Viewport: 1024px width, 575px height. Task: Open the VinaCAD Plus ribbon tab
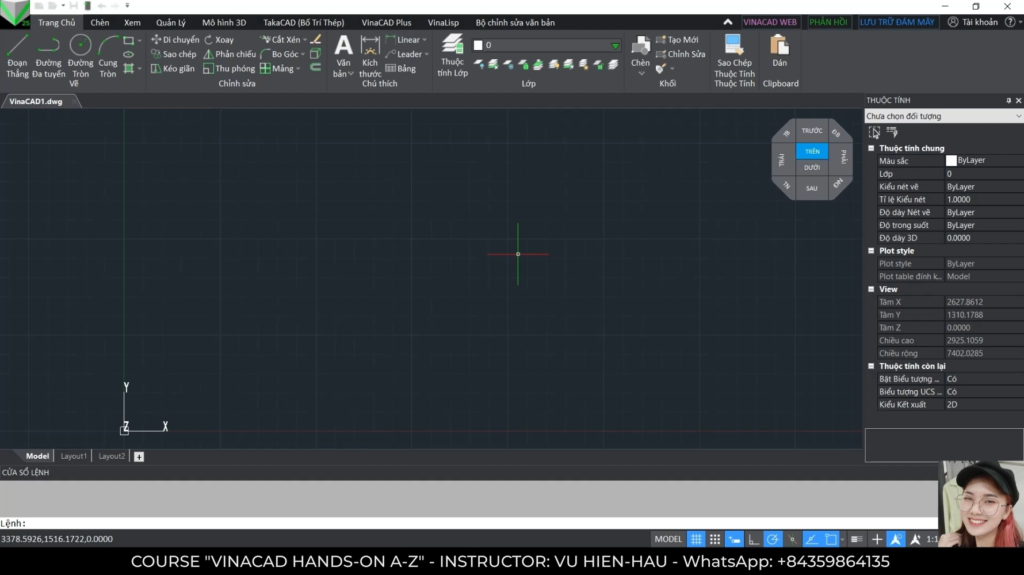(386, 22)
